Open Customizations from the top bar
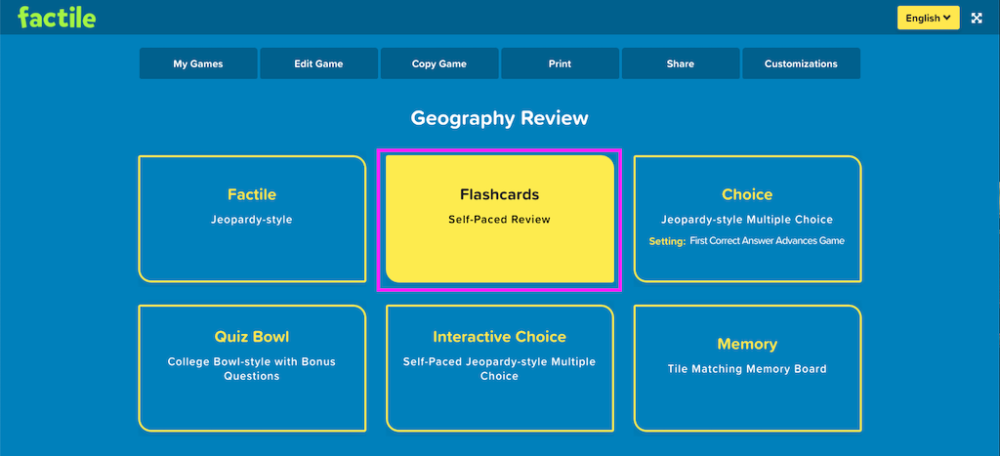 tap(801, 64)
